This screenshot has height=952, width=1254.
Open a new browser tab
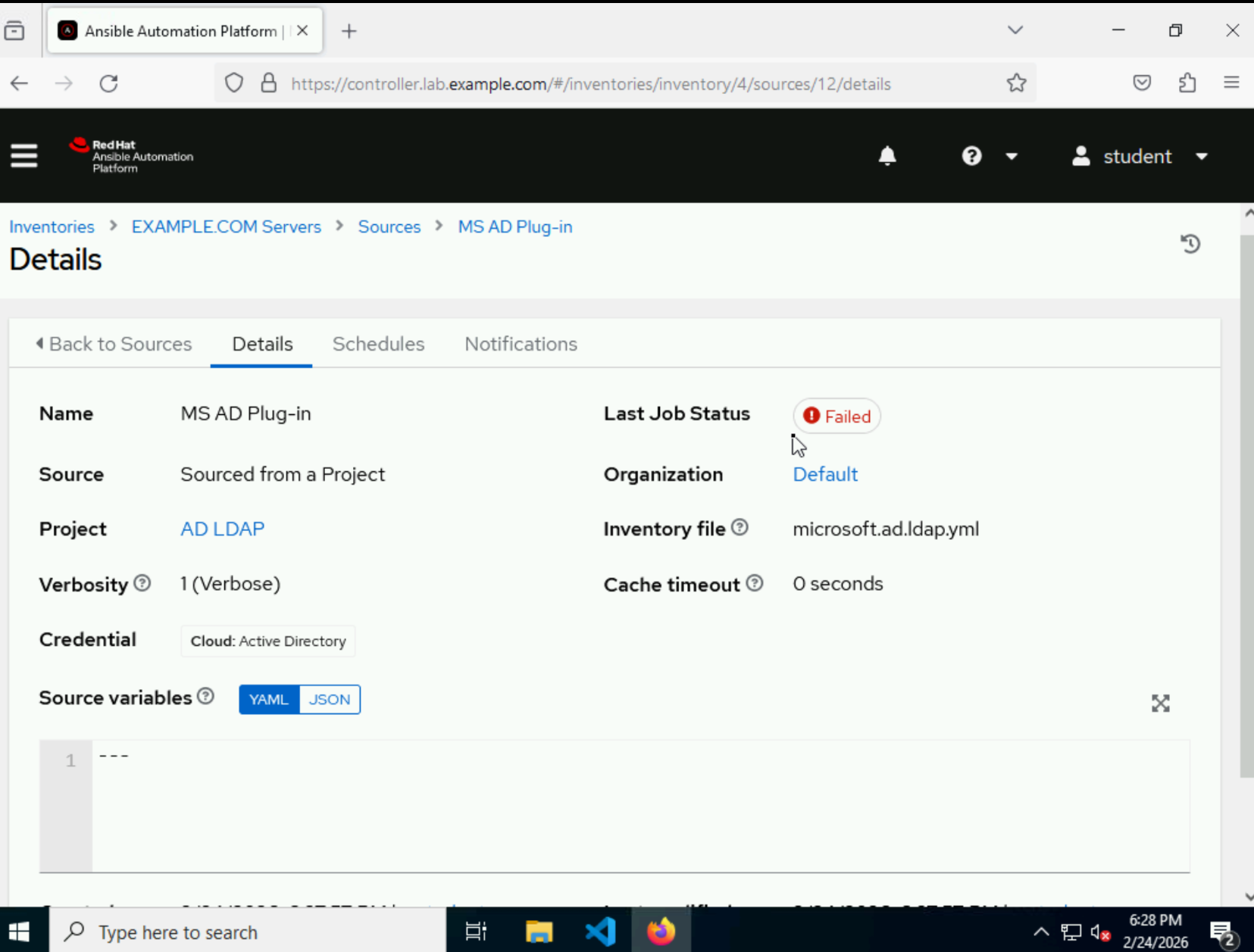tap(349, 31)
